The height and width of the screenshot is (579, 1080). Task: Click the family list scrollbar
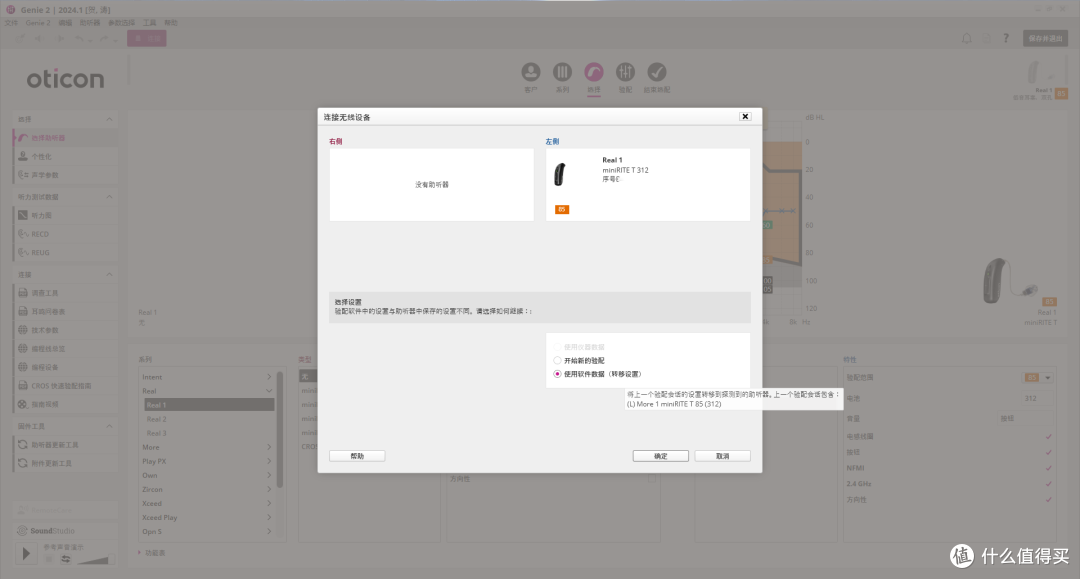280,430
